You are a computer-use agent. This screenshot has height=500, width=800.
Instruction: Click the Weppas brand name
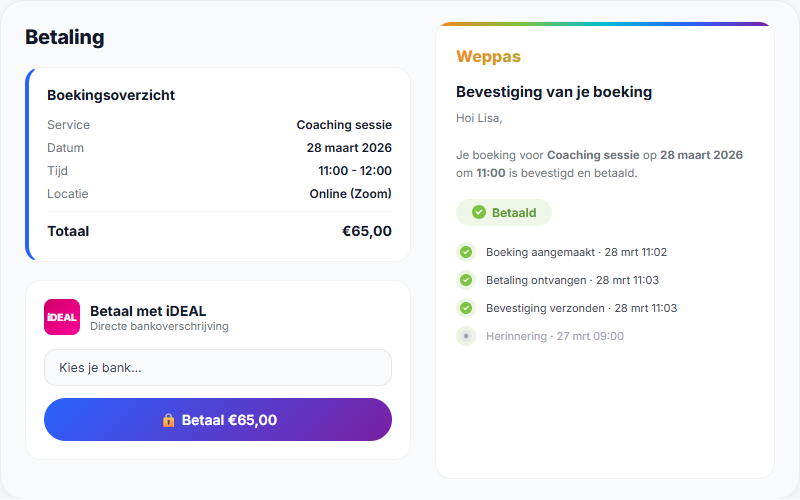[x=488, y=57]
